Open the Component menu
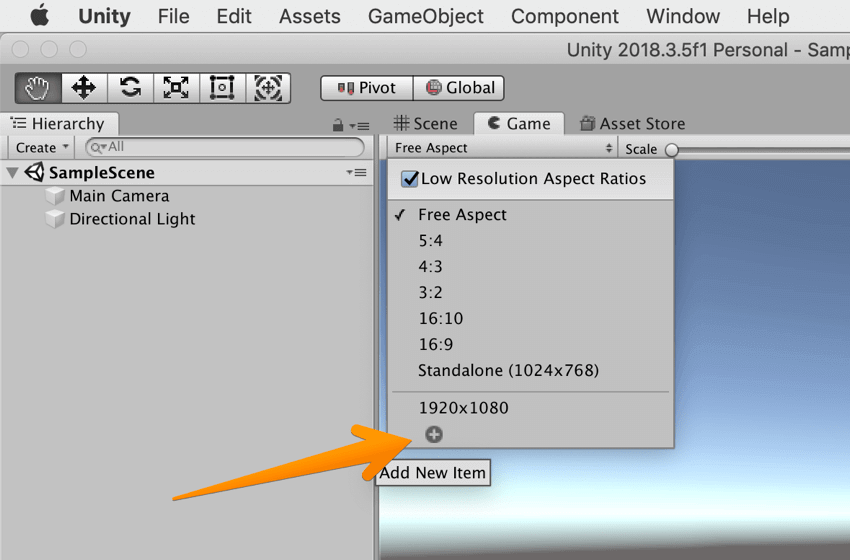Image resolution: width=850 pixels, height=560 pixels. pyautogui.click(x=564, y=16)
